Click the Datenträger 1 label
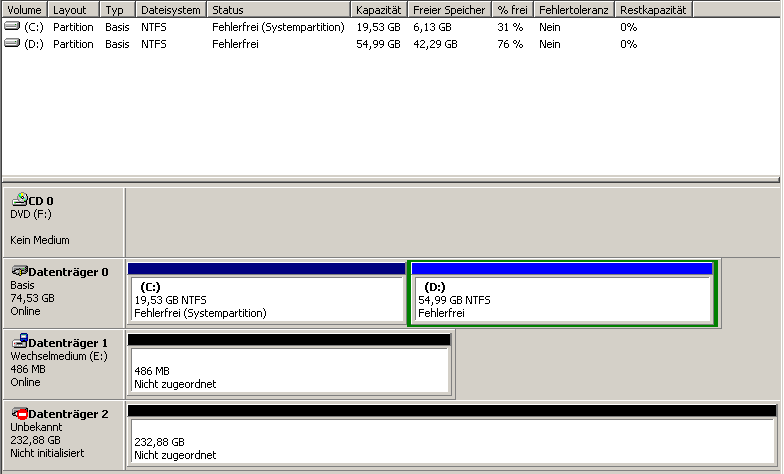 click(68, 343)
